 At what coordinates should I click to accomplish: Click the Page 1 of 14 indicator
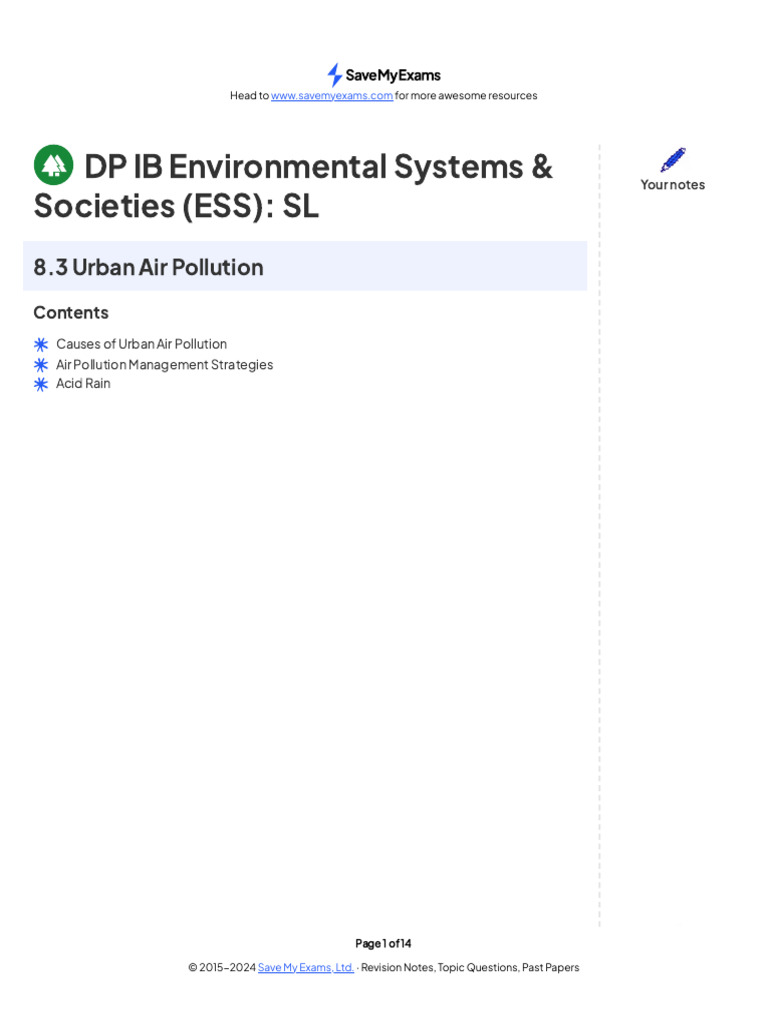point(383,943)
